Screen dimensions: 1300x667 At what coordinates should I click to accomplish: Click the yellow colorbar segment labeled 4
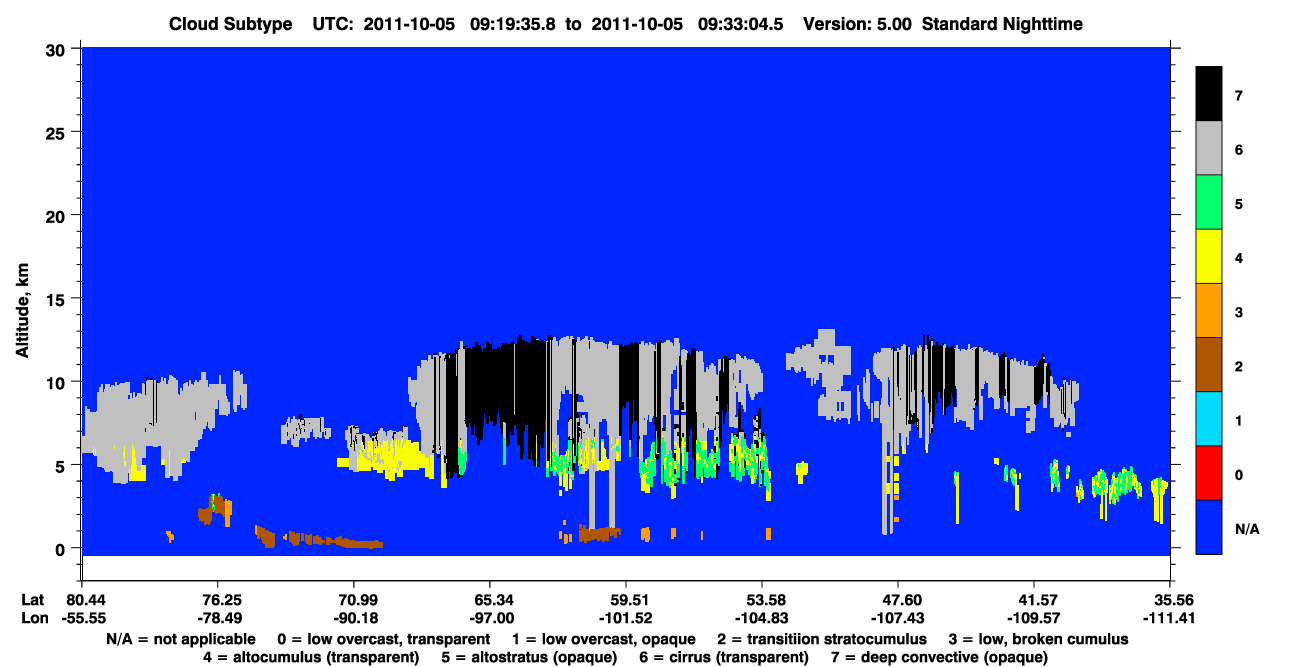pos(1209,256)
